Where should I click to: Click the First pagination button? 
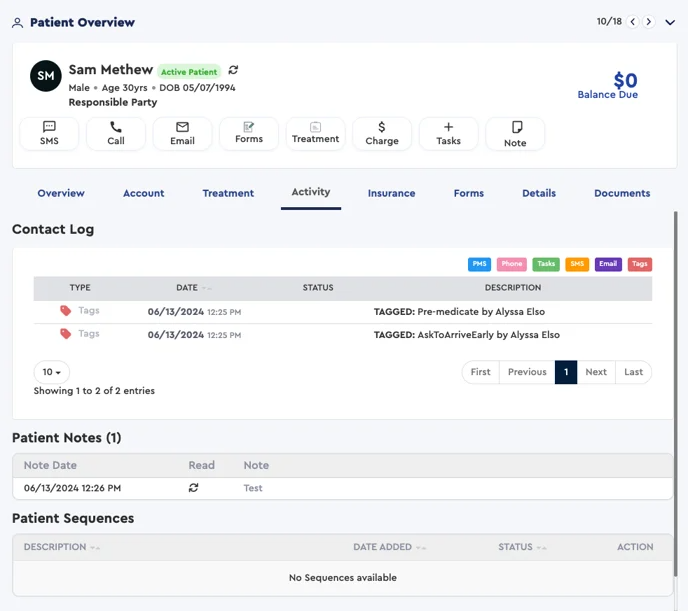(x=480, y=372)
